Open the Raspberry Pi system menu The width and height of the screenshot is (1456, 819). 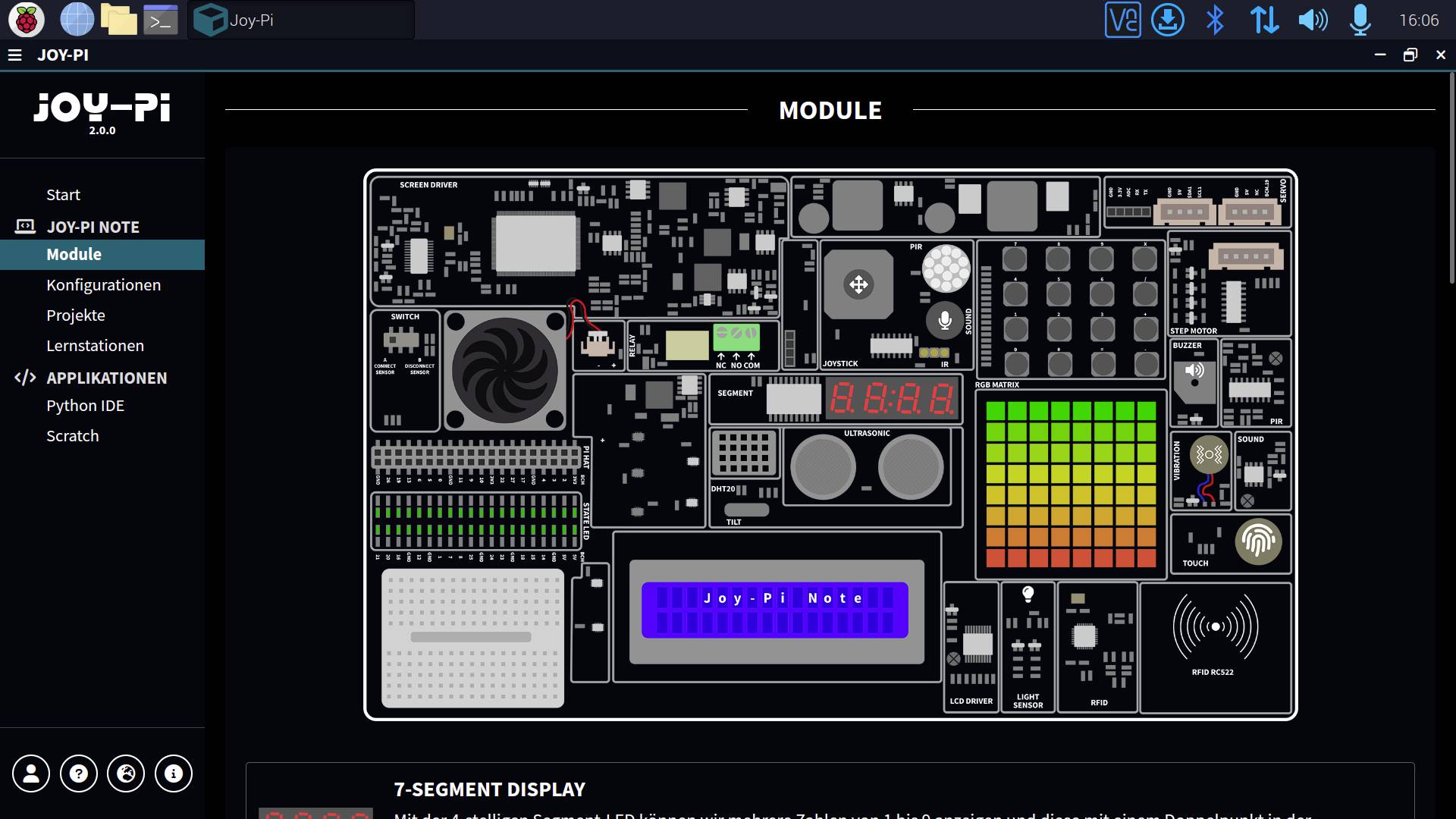pyautogui.click(x=26, y=20)
